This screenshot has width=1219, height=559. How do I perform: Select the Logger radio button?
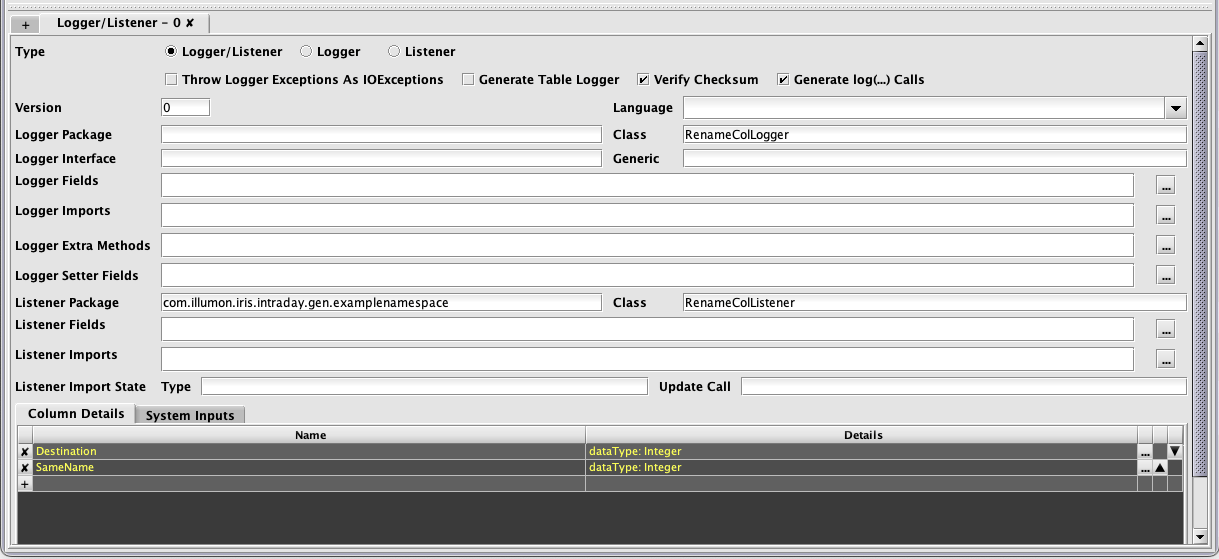(x=307, y=52)
